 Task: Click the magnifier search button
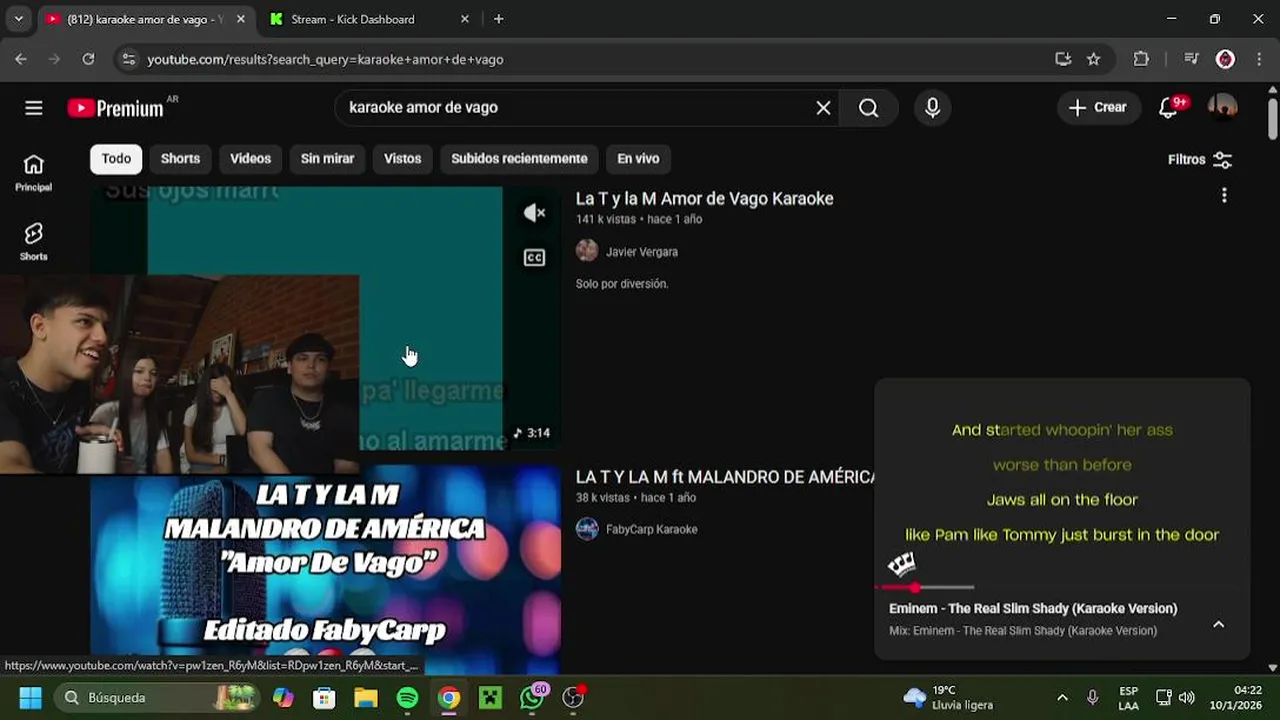(869, 108)
